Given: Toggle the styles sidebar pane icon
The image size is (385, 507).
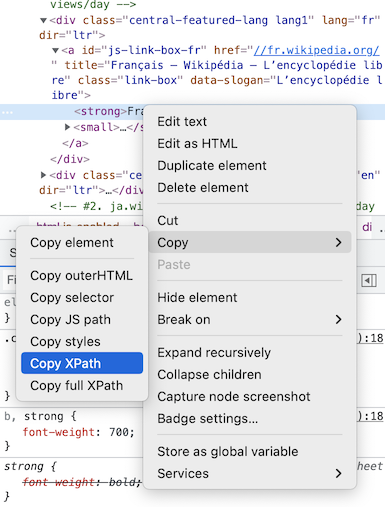Looking at the screenshot, I should (x=369, y=280).
